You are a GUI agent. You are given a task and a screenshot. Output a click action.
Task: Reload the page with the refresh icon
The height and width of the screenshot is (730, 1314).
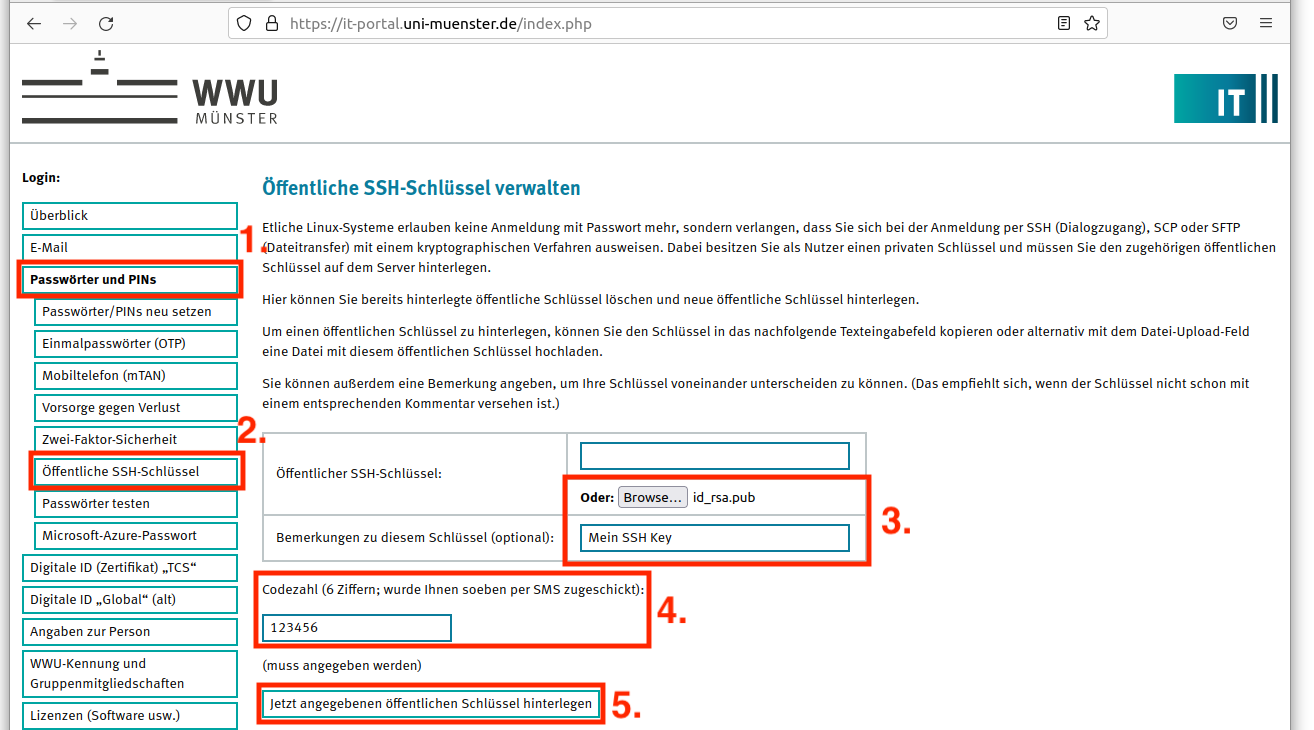tap(106, 23)
